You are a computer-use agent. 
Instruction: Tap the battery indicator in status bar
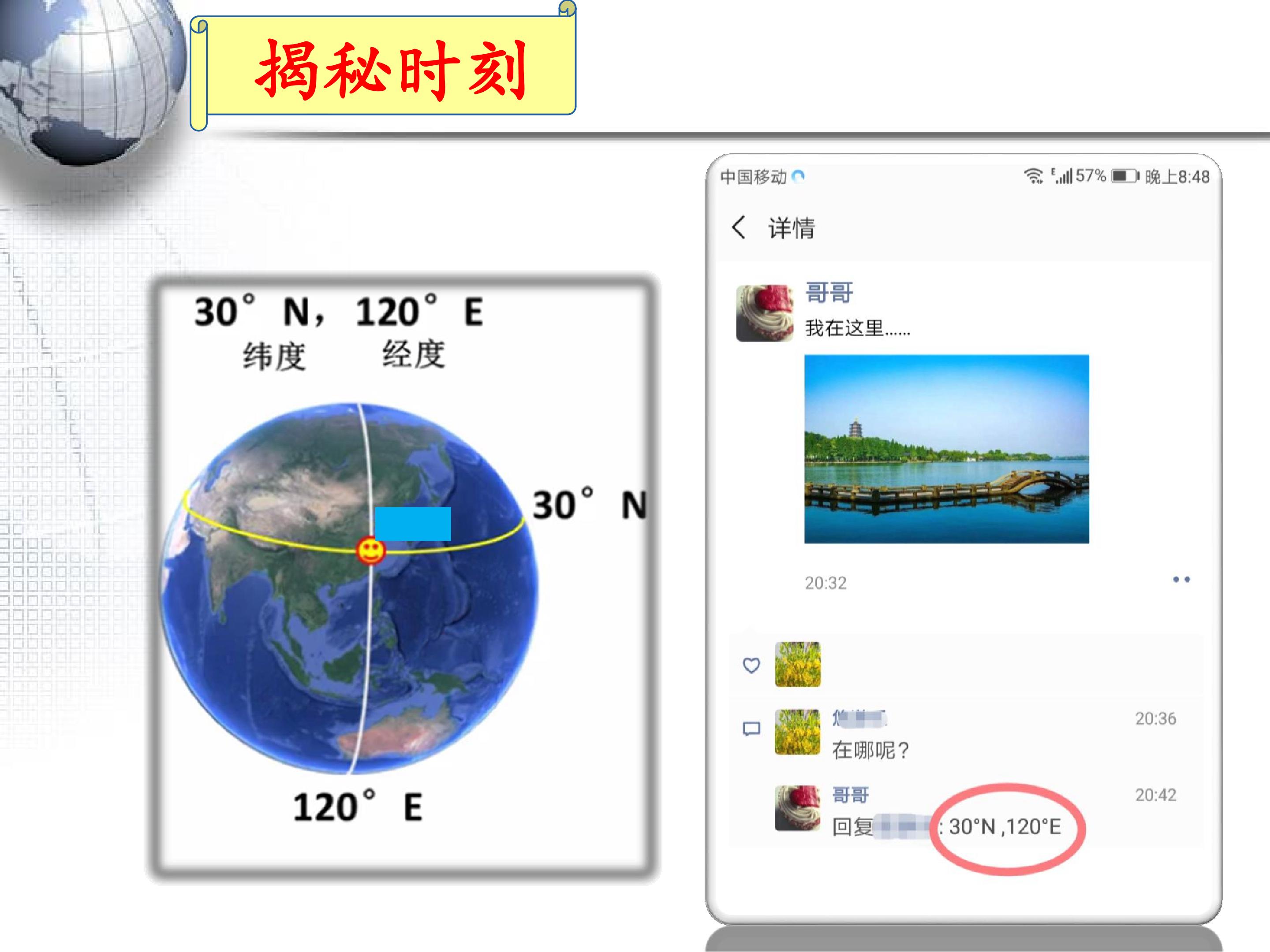1125,176
